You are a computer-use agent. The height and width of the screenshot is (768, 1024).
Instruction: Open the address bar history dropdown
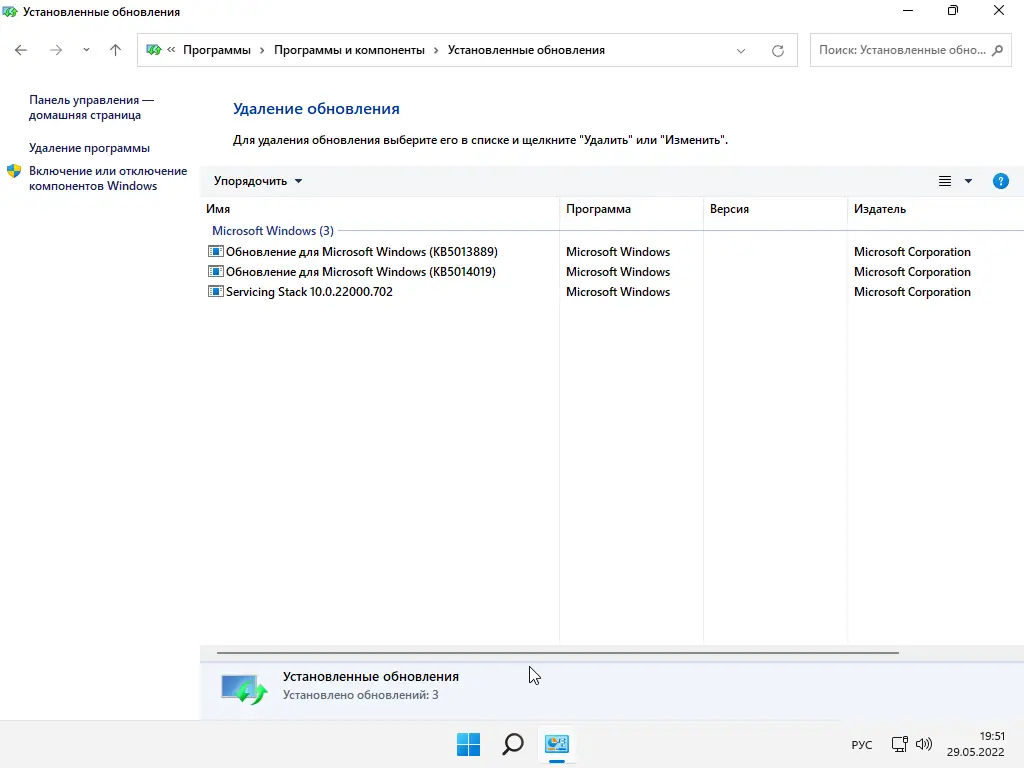point(740,49)
